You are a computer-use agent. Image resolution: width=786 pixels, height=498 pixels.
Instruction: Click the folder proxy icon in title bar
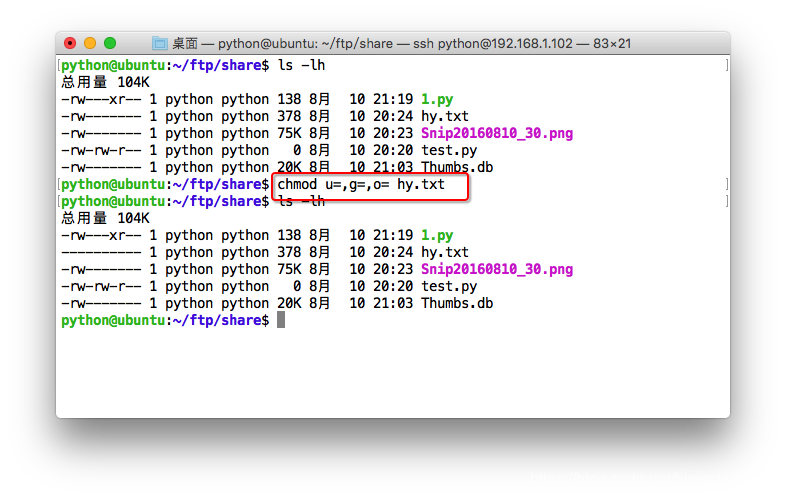(159, 43)
